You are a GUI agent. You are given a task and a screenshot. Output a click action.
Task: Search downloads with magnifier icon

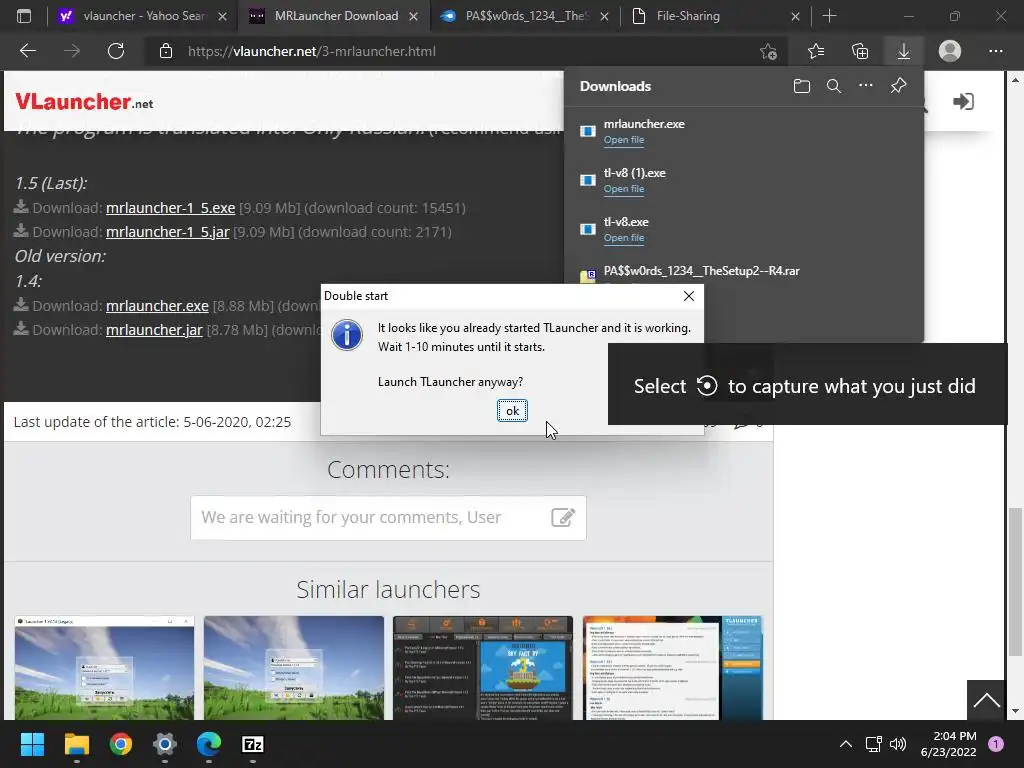click(833, 86)
